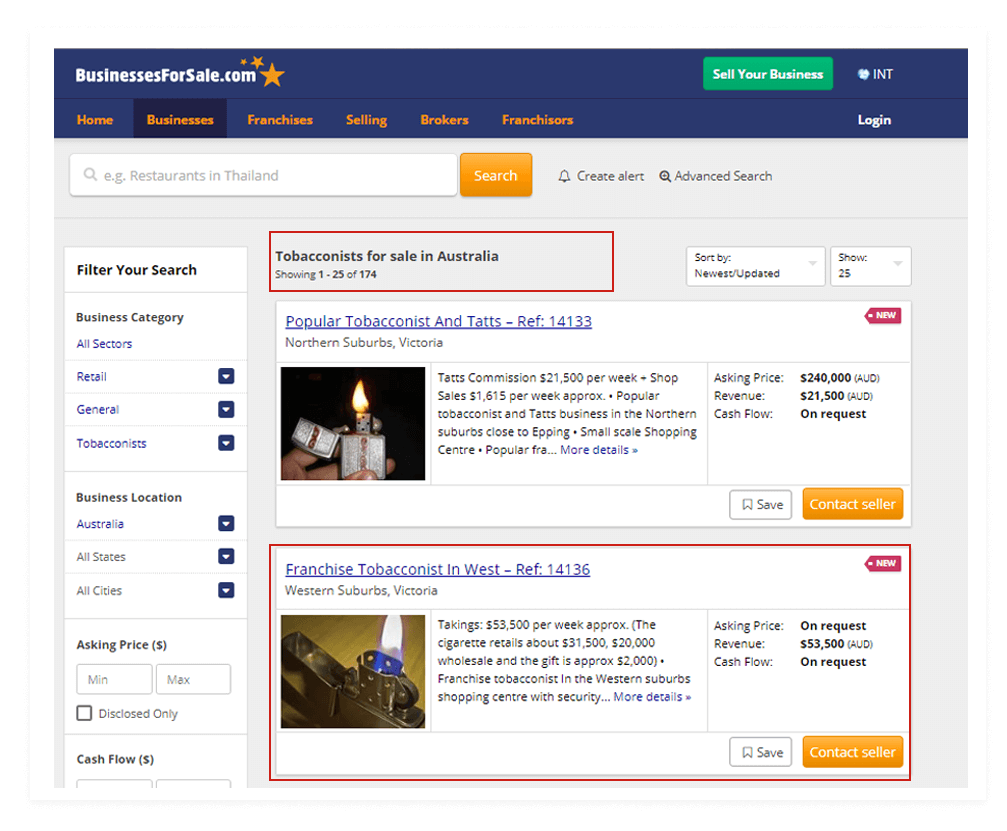The width and height of the screenshot is (1007, 831).
Task: Focus the search field with Restaurants in Thailand placeholder
Action: pos(263,175)
